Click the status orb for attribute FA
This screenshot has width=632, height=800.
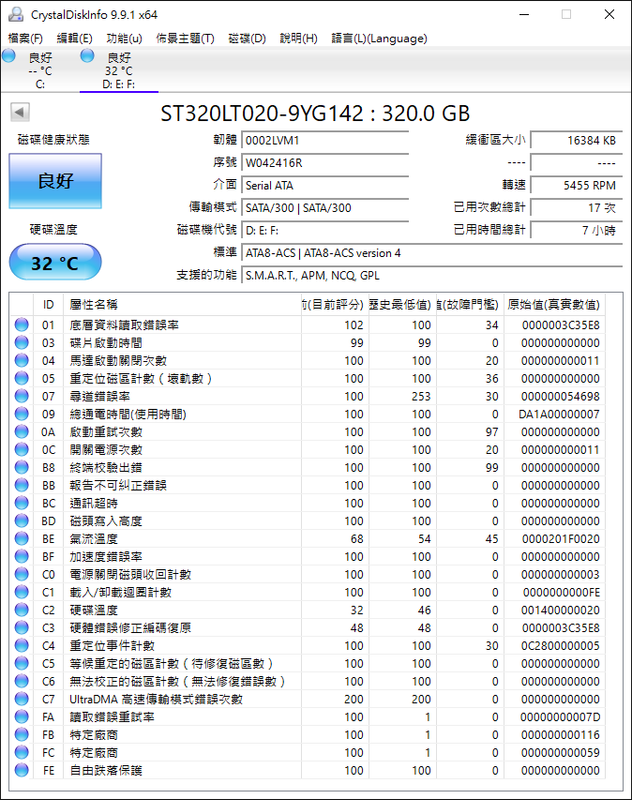coord(22,716)
